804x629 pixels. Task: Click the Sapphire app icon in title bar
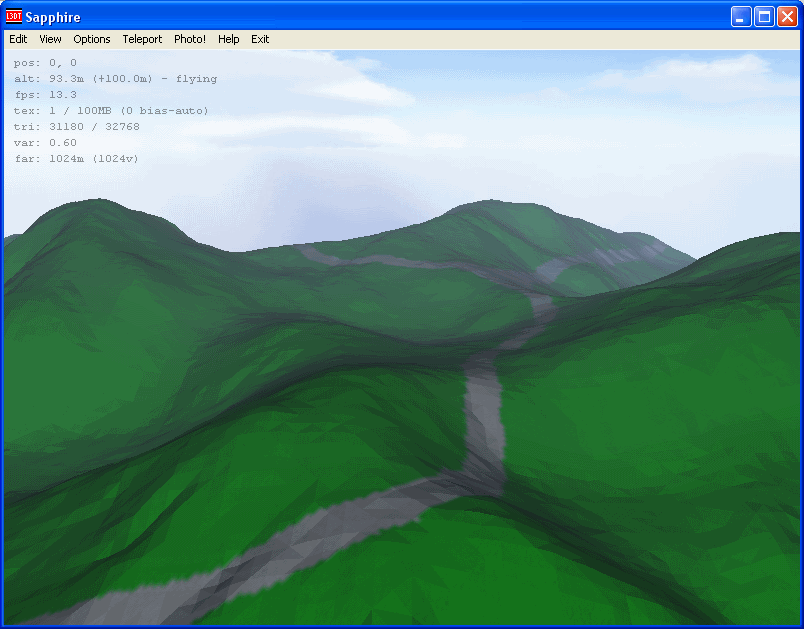(14, 17)
